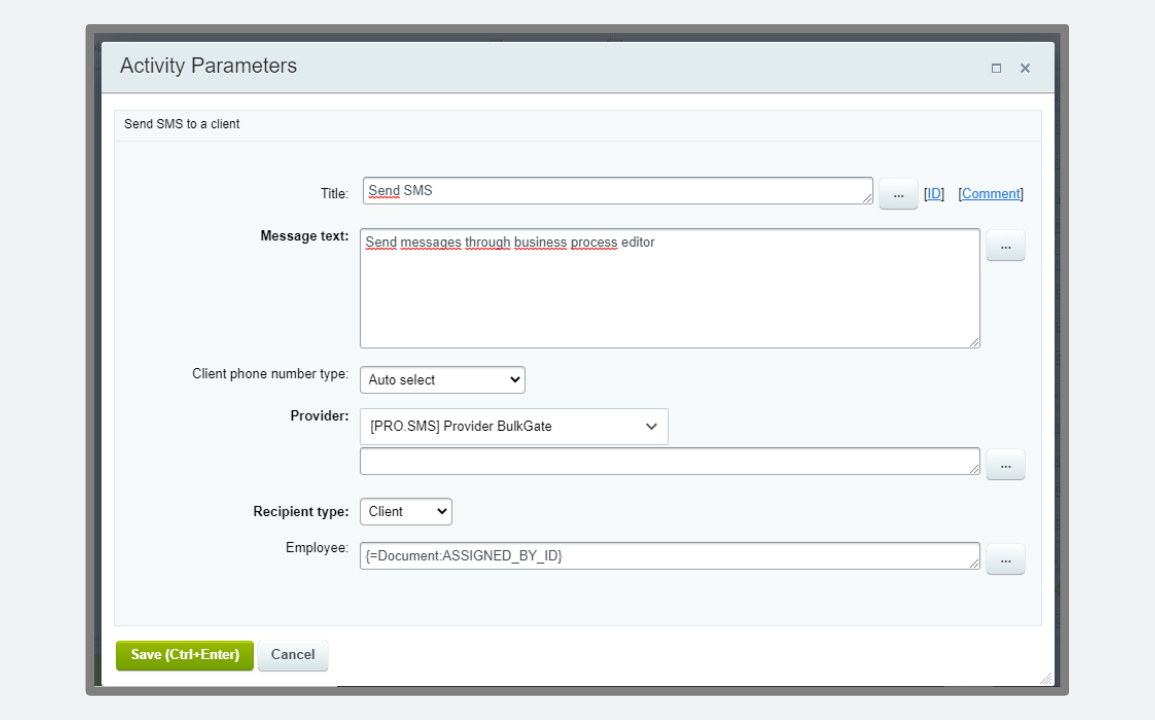Open the Recipient type dropdown
The width and height of the screenshot is (1155, 720).
pos(405,512)
